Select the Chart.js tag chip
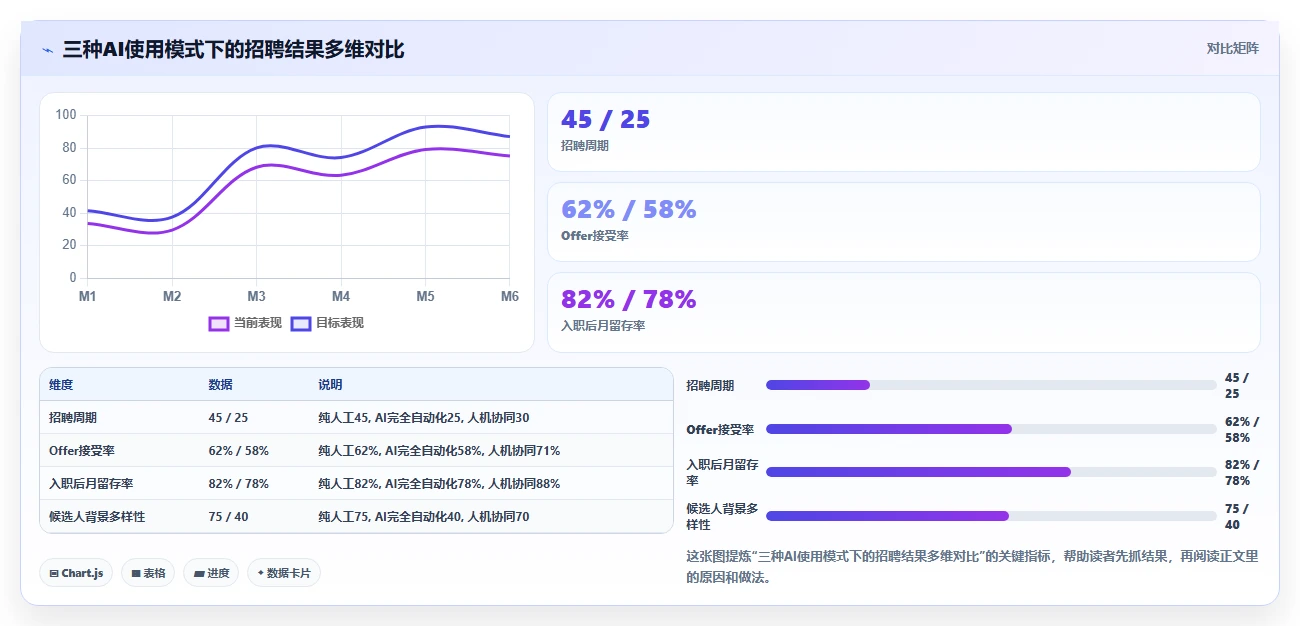1300x626 pixels. pyautogui.click(x=76, y=573)
